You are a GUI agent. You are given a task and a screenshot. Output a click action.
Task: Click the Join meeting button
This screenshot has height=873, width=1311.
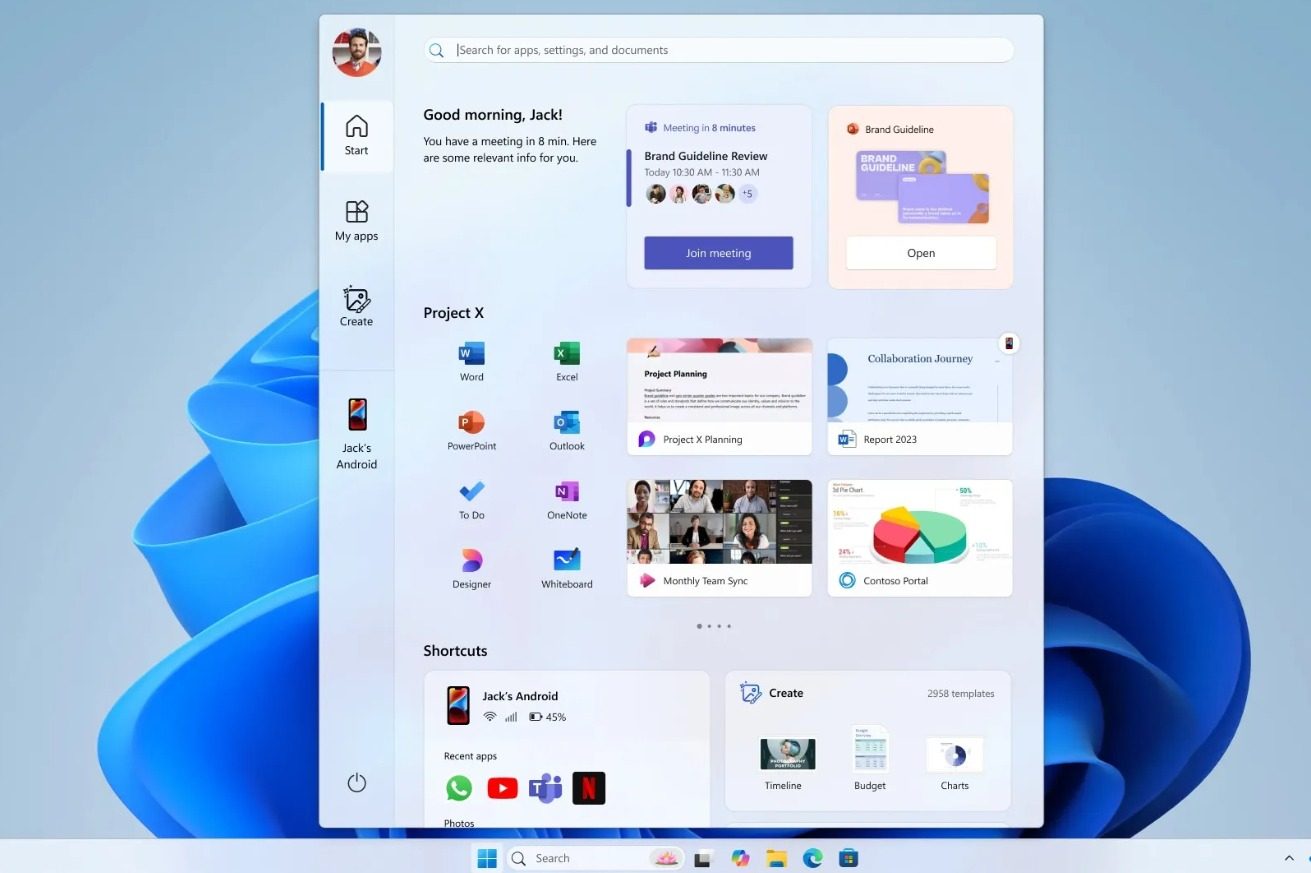point(718,253)
